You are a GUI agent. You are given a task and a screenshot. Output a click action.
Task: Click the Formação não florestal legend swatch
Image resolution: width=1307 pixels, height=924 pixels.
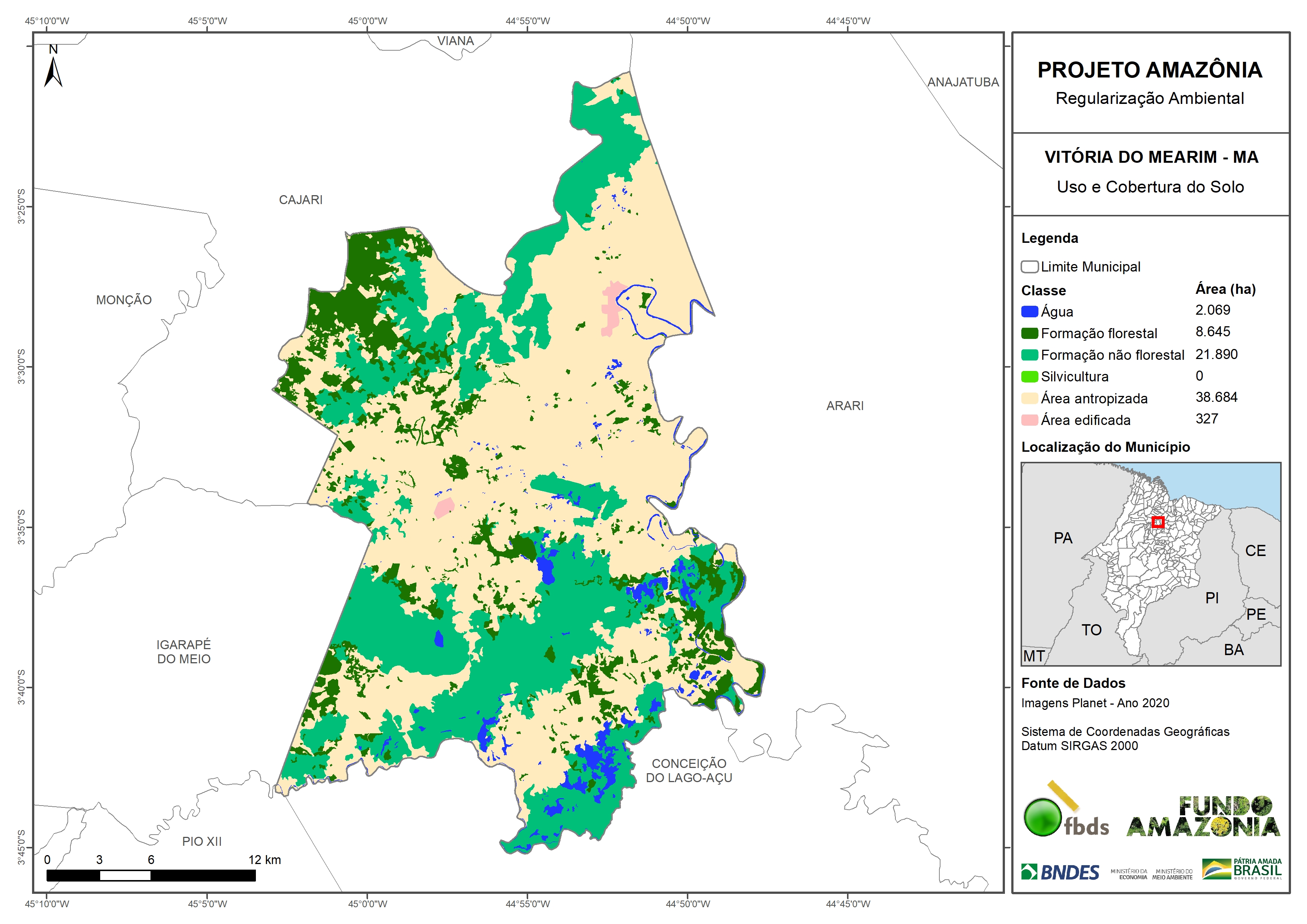click(x=1029, y=355)
